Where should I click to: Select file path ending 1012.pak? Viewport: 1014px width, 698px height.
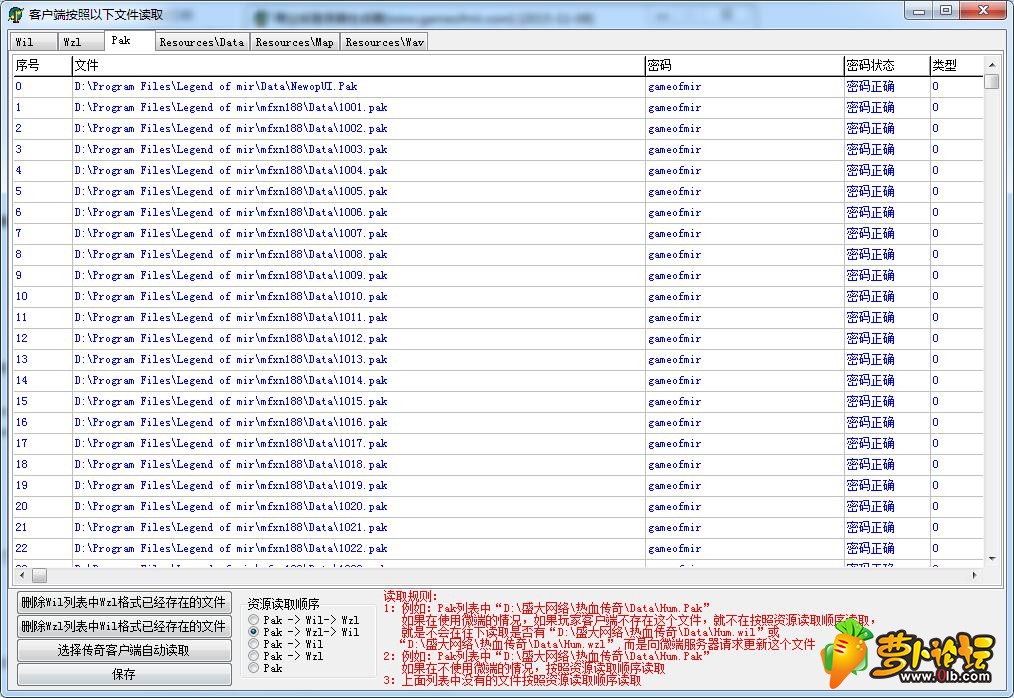[230, 338]
